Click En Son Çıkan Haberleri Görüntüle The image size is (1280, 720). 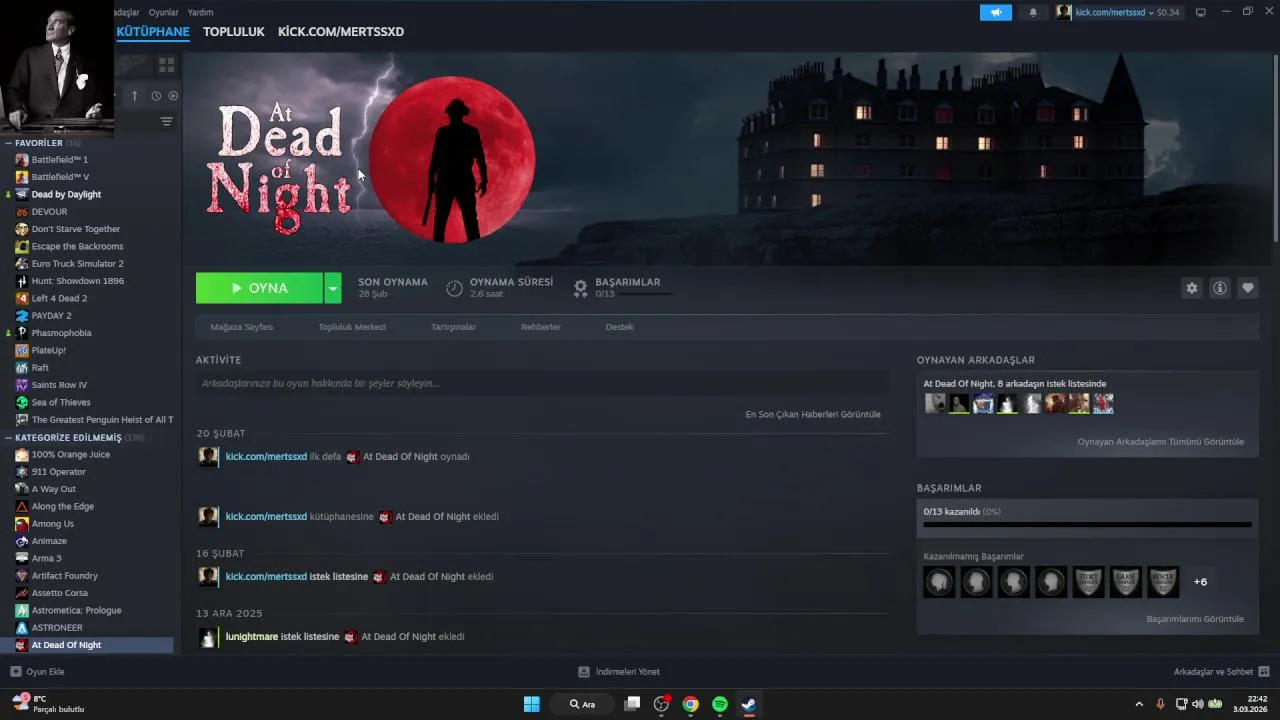813,414
